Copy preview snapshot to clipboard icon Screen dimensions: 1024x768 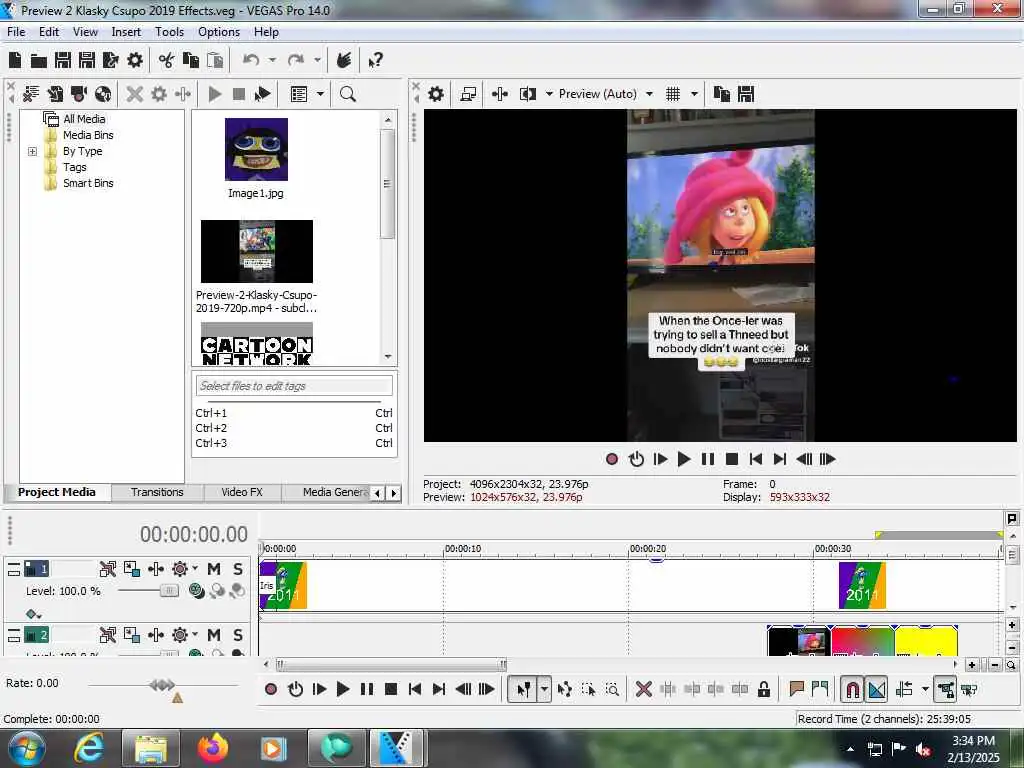coord(722,94)
